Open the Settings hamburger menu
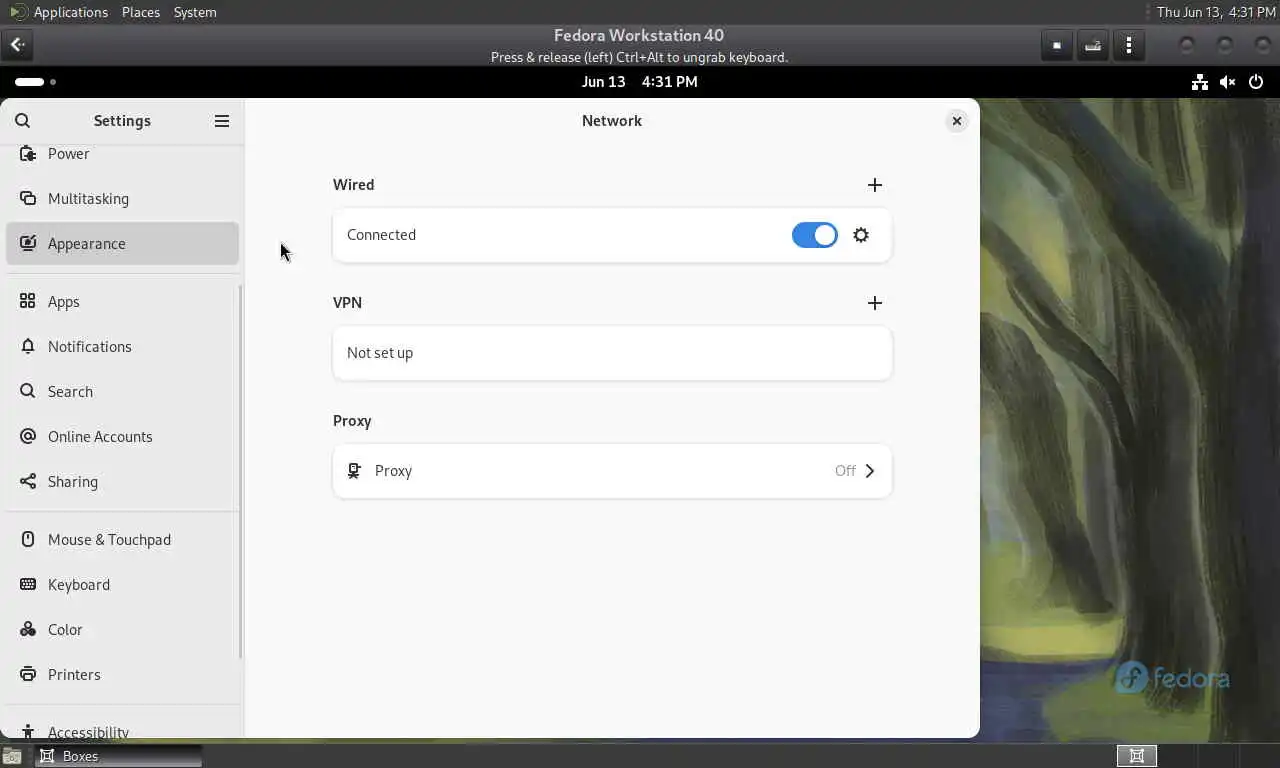 tap(222, 121)
